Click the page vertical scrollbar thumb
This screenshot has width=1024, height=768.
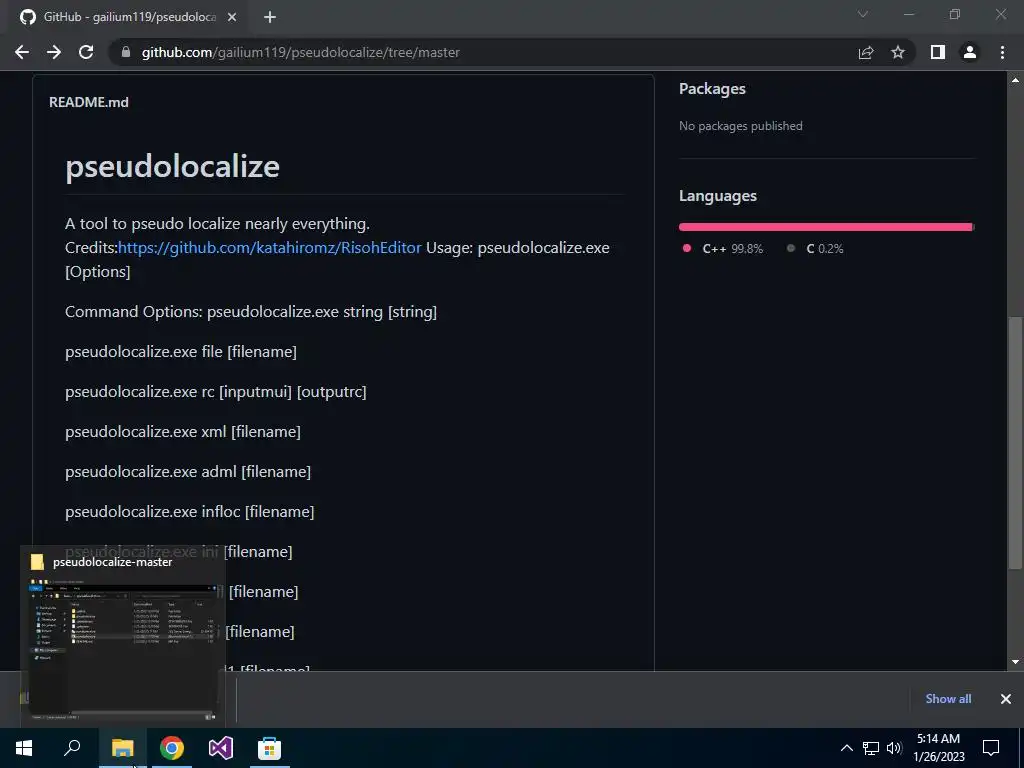point(1016,442)
